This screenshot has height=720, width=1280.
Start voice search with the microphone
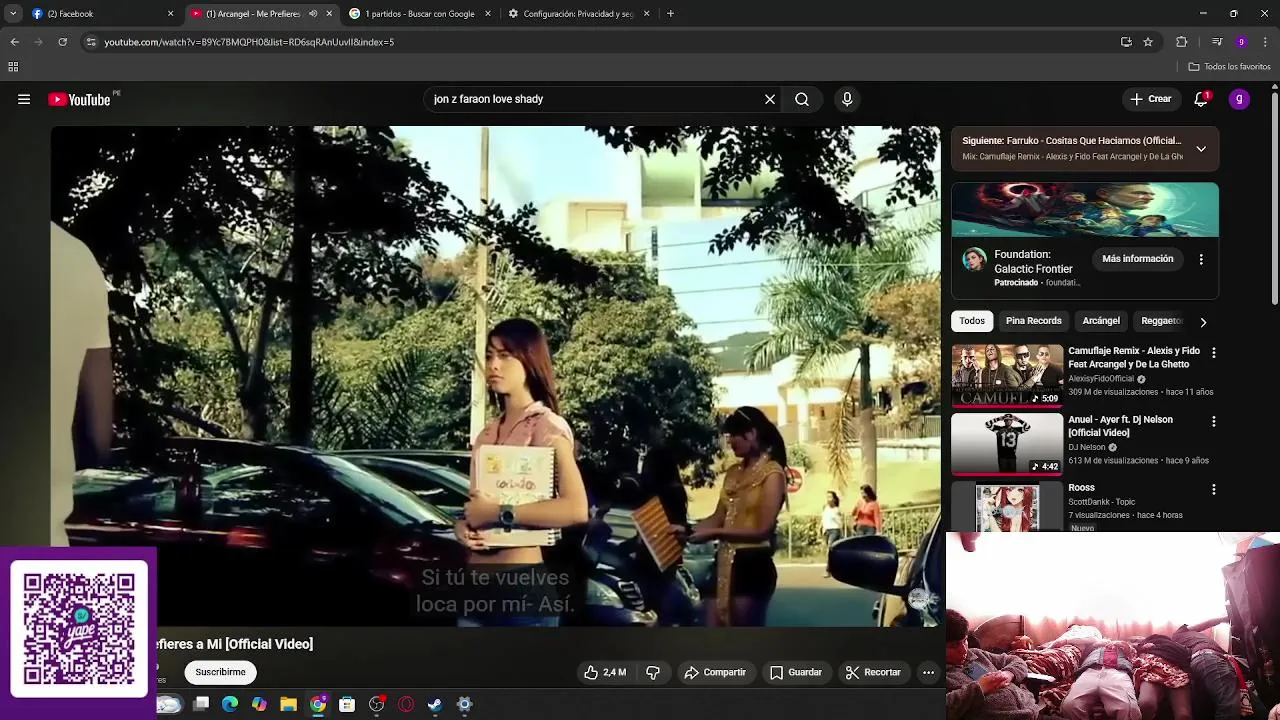847,99
